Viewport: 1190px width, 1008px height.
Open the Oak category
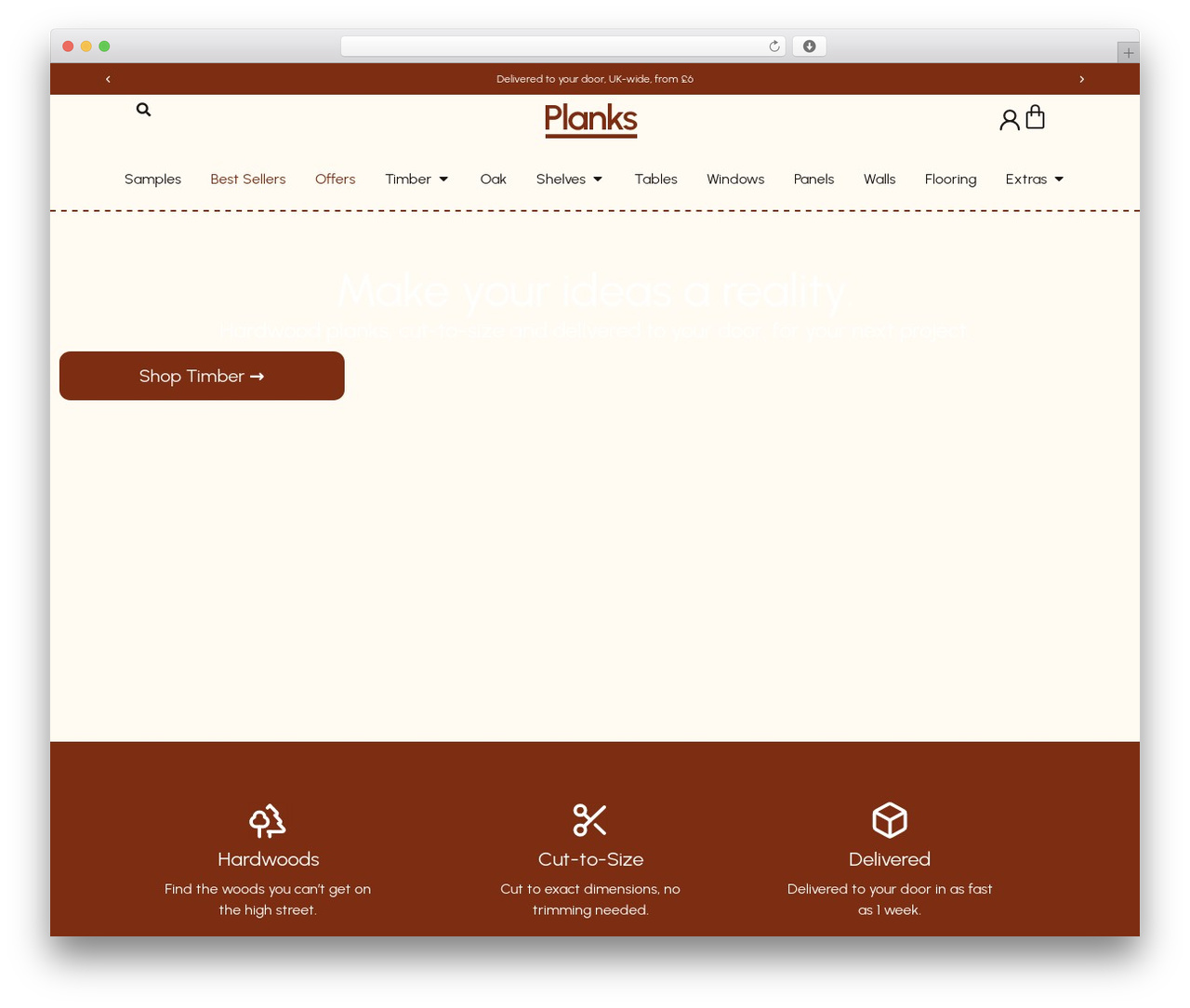(x=494, y=179)
